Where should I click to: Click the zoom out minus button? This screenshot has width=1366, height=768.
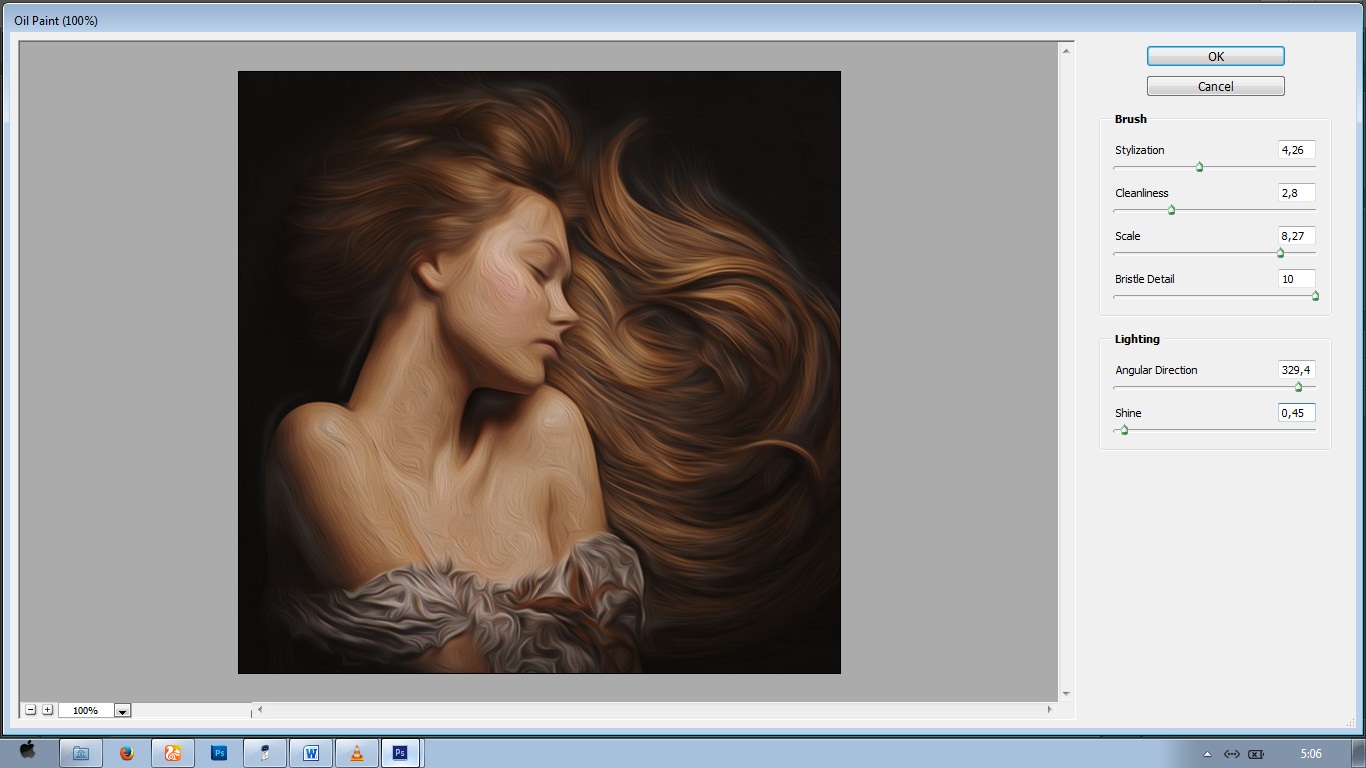pos(31,710)
